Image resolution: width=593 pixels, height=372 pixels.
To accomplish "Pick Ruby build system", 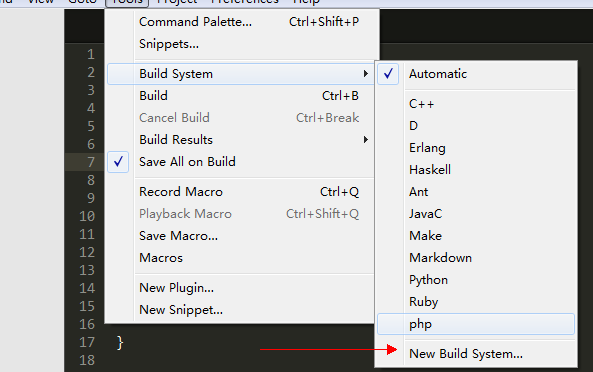I will (x=476, y=302).
